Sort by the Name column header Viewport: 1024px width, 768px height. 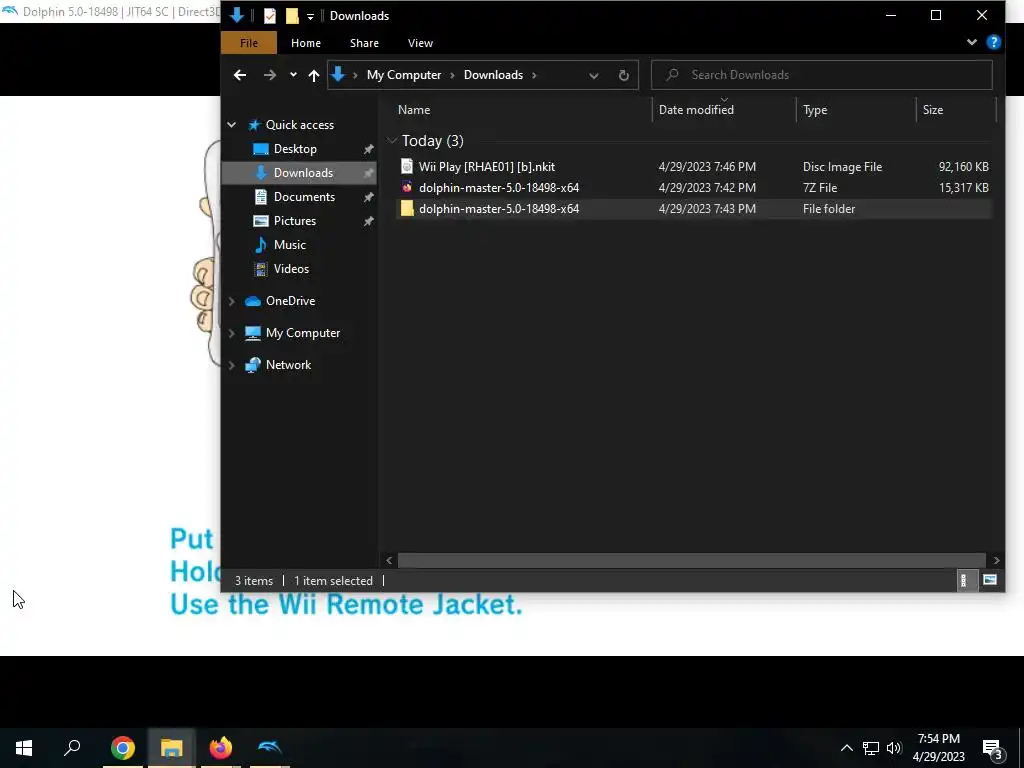414,110
